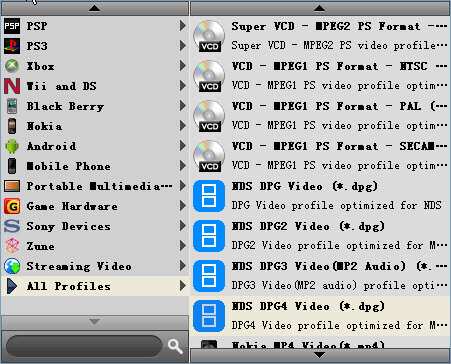The image size is (451, 364).
Task: Expand the Zune submenu arrow
Action: click(182, 246)
